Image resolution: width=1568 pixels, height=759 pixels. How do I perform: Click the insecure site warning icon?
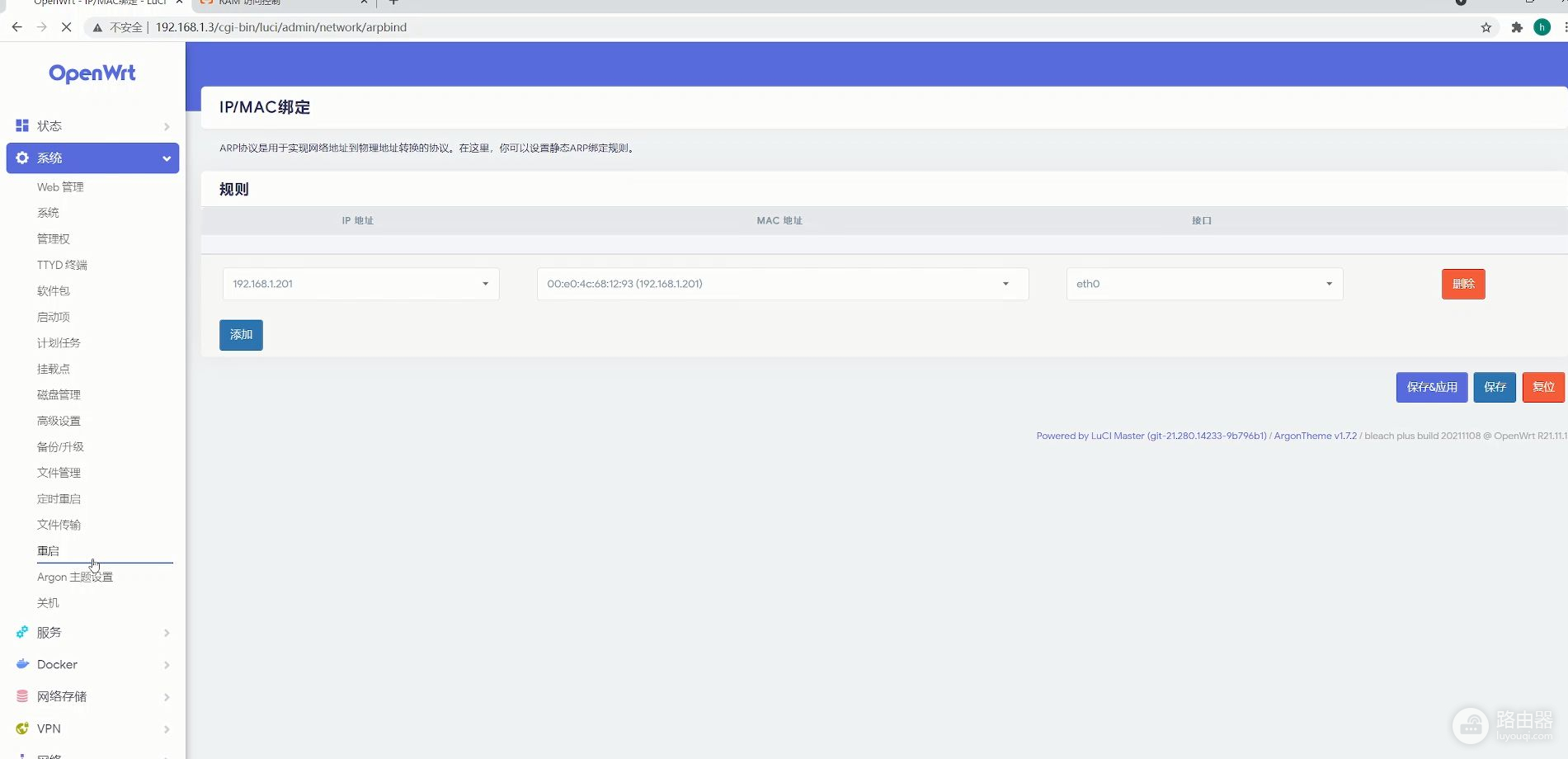coord(97,27)
